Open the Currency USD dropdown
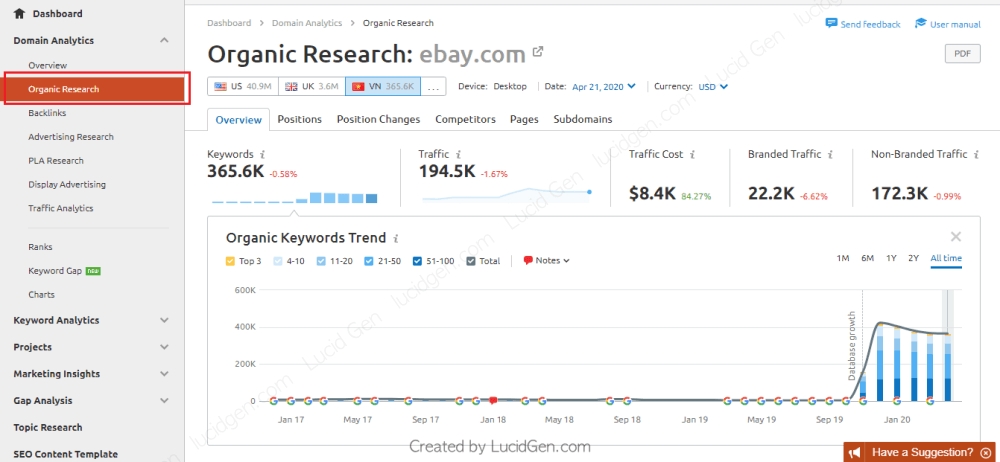This screenshot has height=462, width=1000. (x=713, y=86)
